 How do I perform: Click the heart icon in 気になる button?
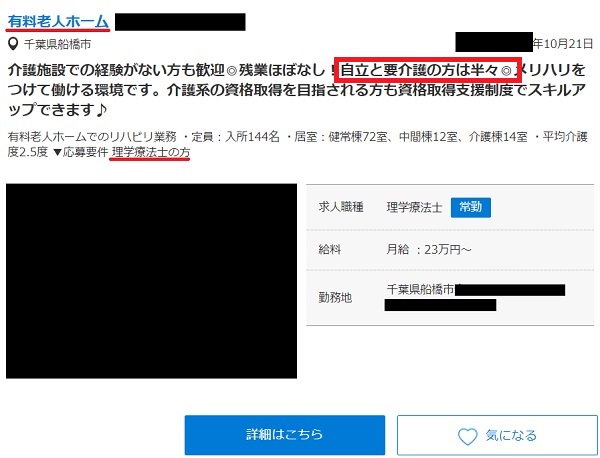tap(467, 436)
